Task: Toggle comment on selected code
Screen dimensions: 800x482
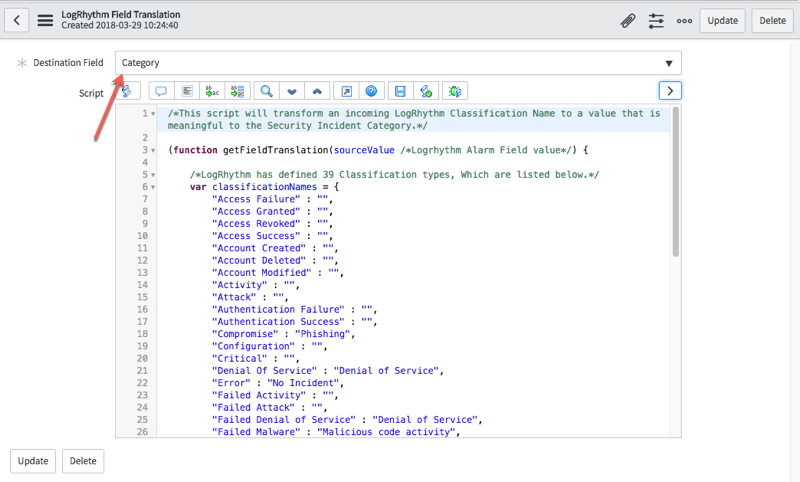Action: tap(161, 91)
